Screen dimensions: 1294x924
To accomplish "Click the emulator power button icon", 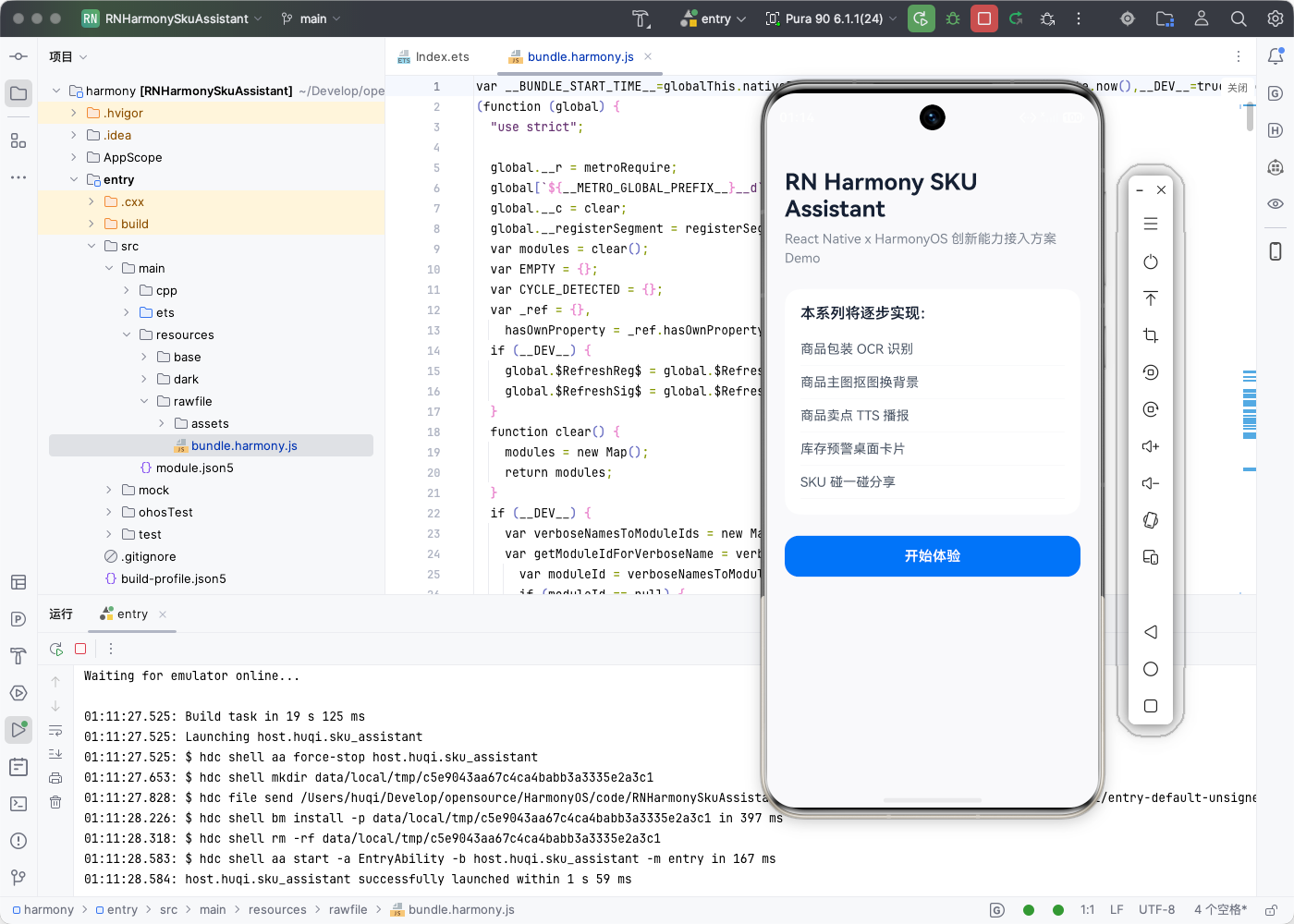I will [x=1151, y=261].
